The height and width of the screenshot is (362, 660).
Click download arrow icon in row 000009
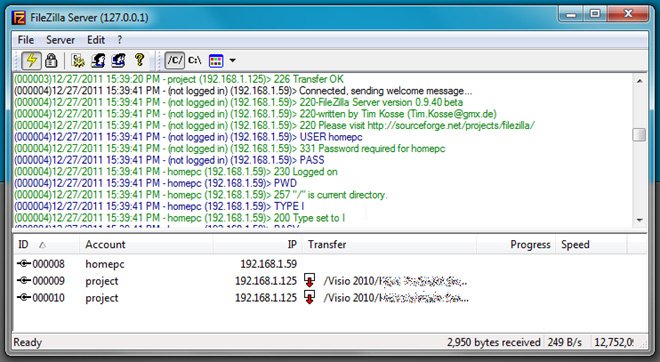pyautogui.click(x=309, y=280)
